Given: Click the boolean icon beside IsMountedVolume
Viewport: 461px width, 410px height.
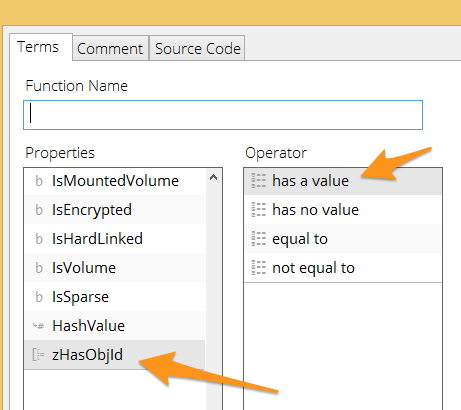Looking at the screenshot, I should click(x=39, y=181).
